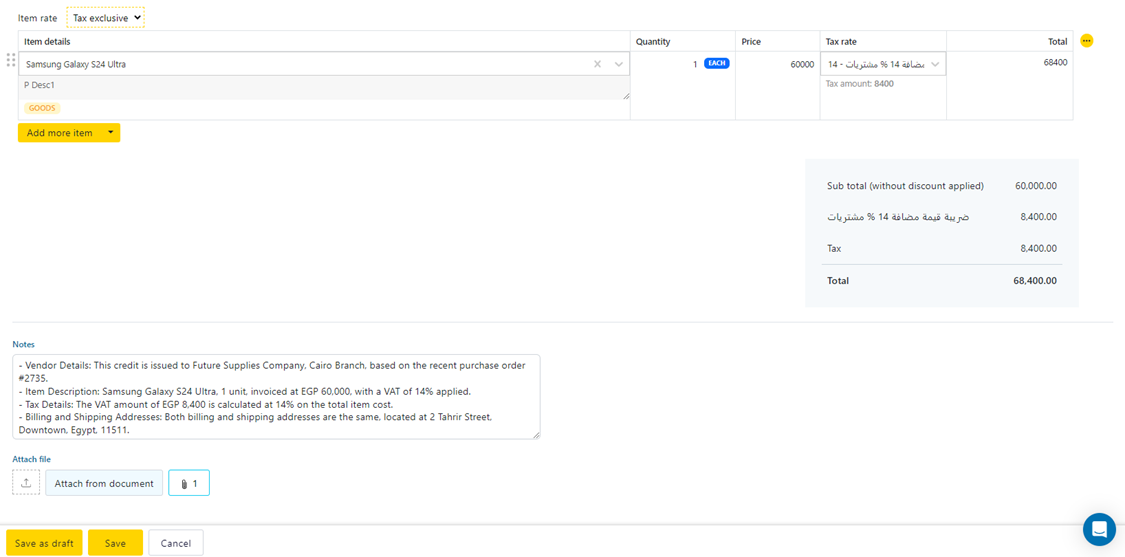Click the EACH unit badge
This screenshot has width=1125, height=557.
point(716,63)
